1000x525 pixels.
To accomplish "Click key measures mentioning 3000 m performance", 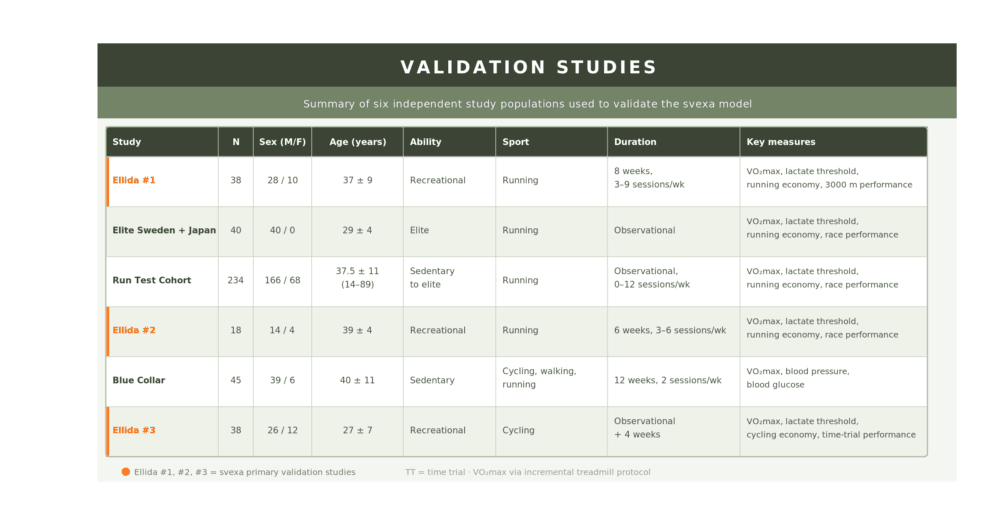I will (829, 177).
